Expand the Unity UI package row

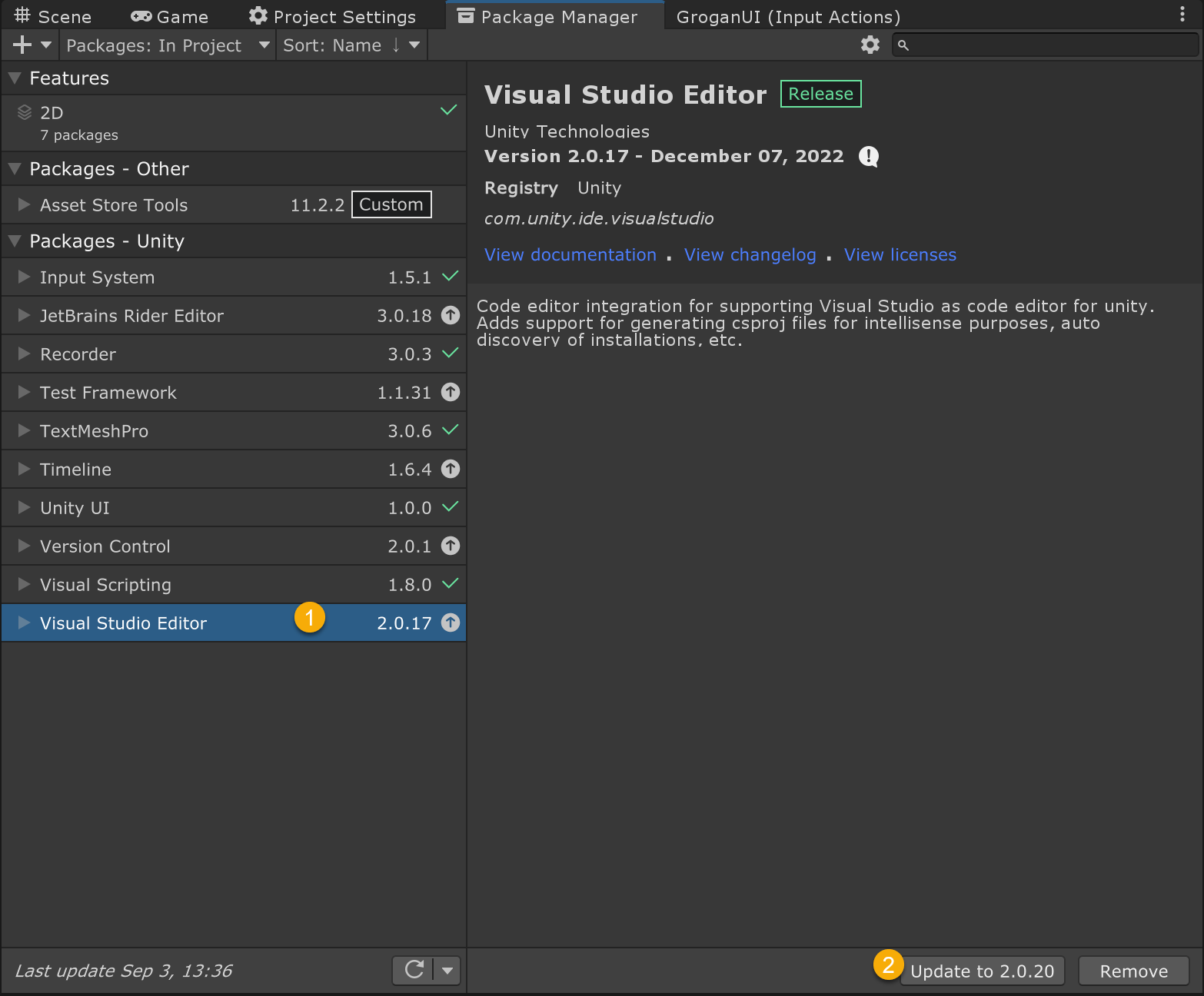(24, 507)
